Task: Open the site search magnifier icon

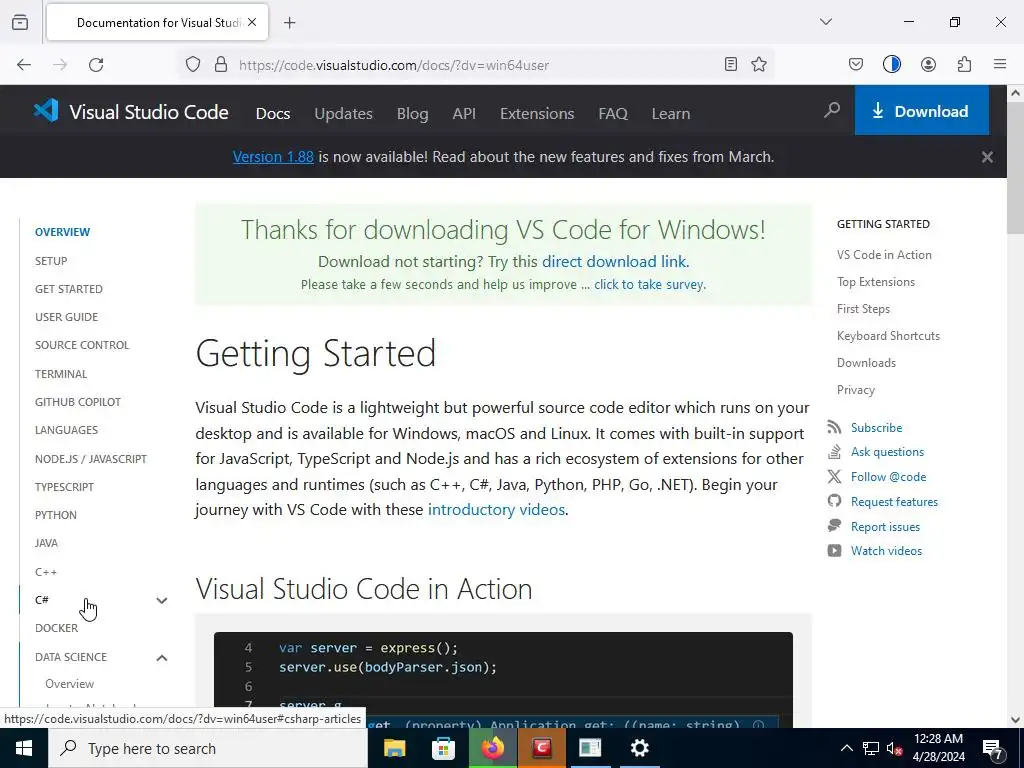Action: [x=831, y=110]
